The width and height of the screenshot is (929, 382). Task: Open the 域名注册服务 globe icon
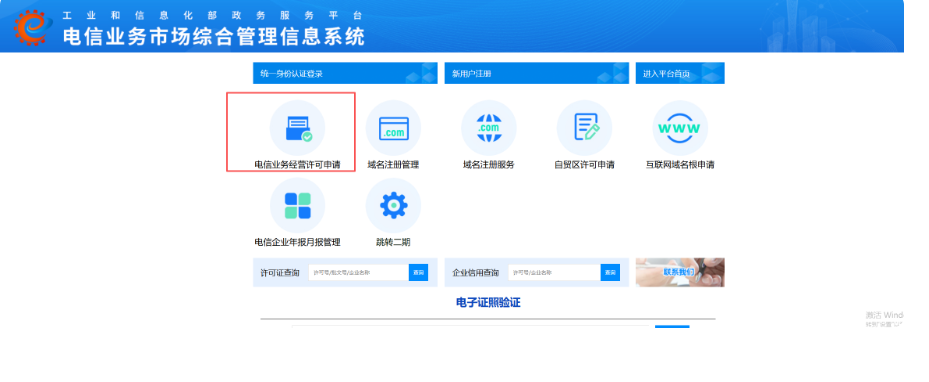coord(489,128)
